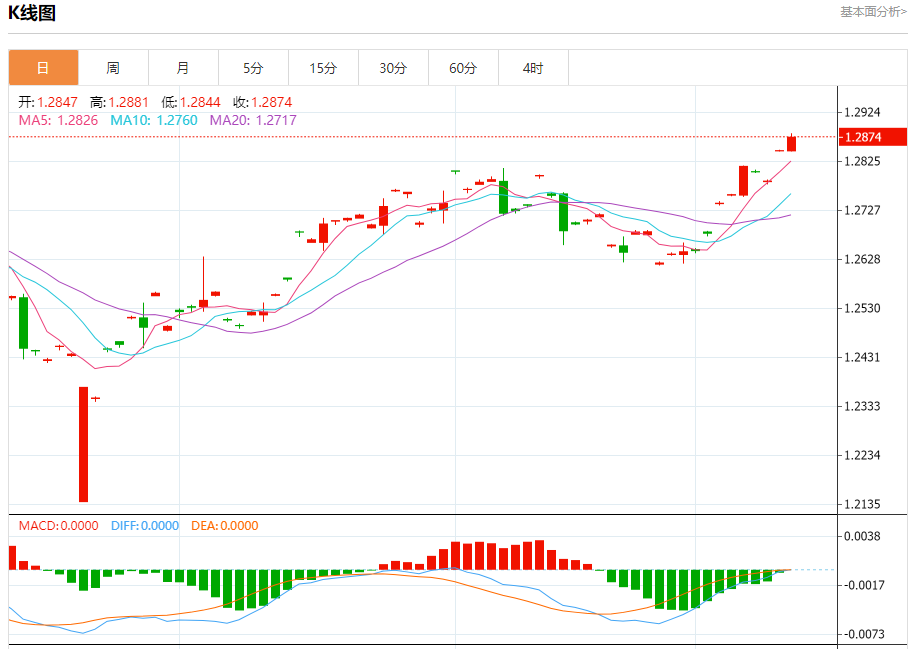Click the DIFF:0.0000 indicator label

pyautogui.click(x=145, y=526)
